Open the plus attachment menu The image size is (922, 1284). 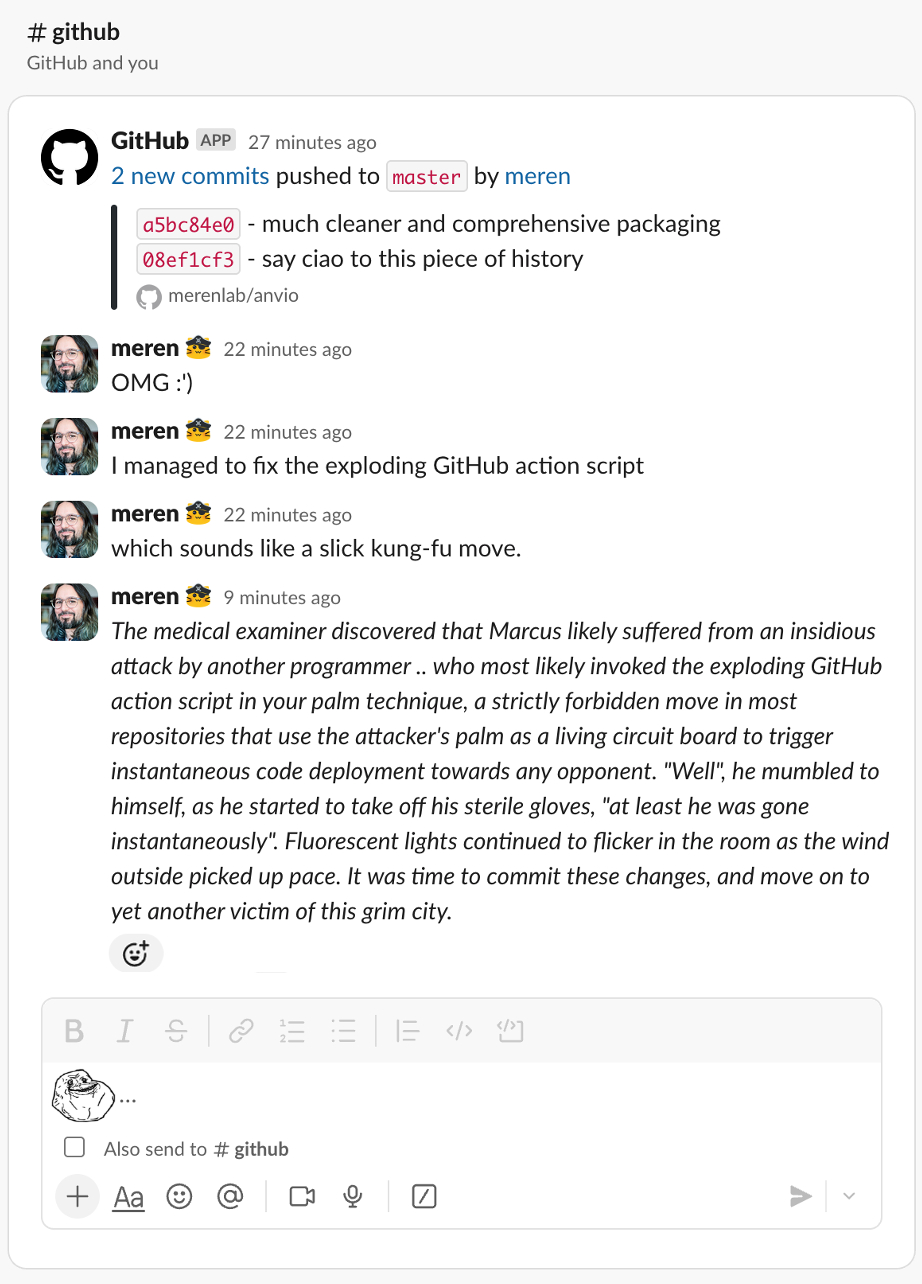click(77, 1196)
